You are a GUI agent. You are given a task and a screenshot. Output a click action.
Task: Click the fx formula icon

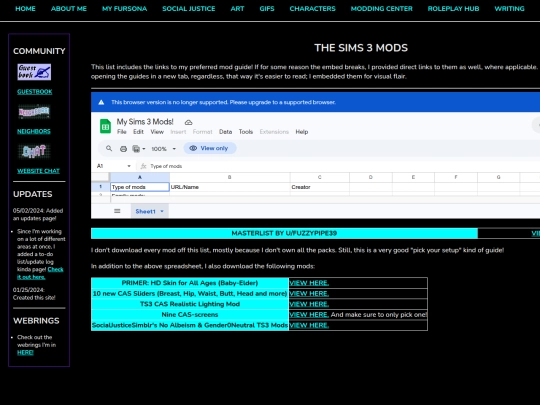[x=143, y=166]
